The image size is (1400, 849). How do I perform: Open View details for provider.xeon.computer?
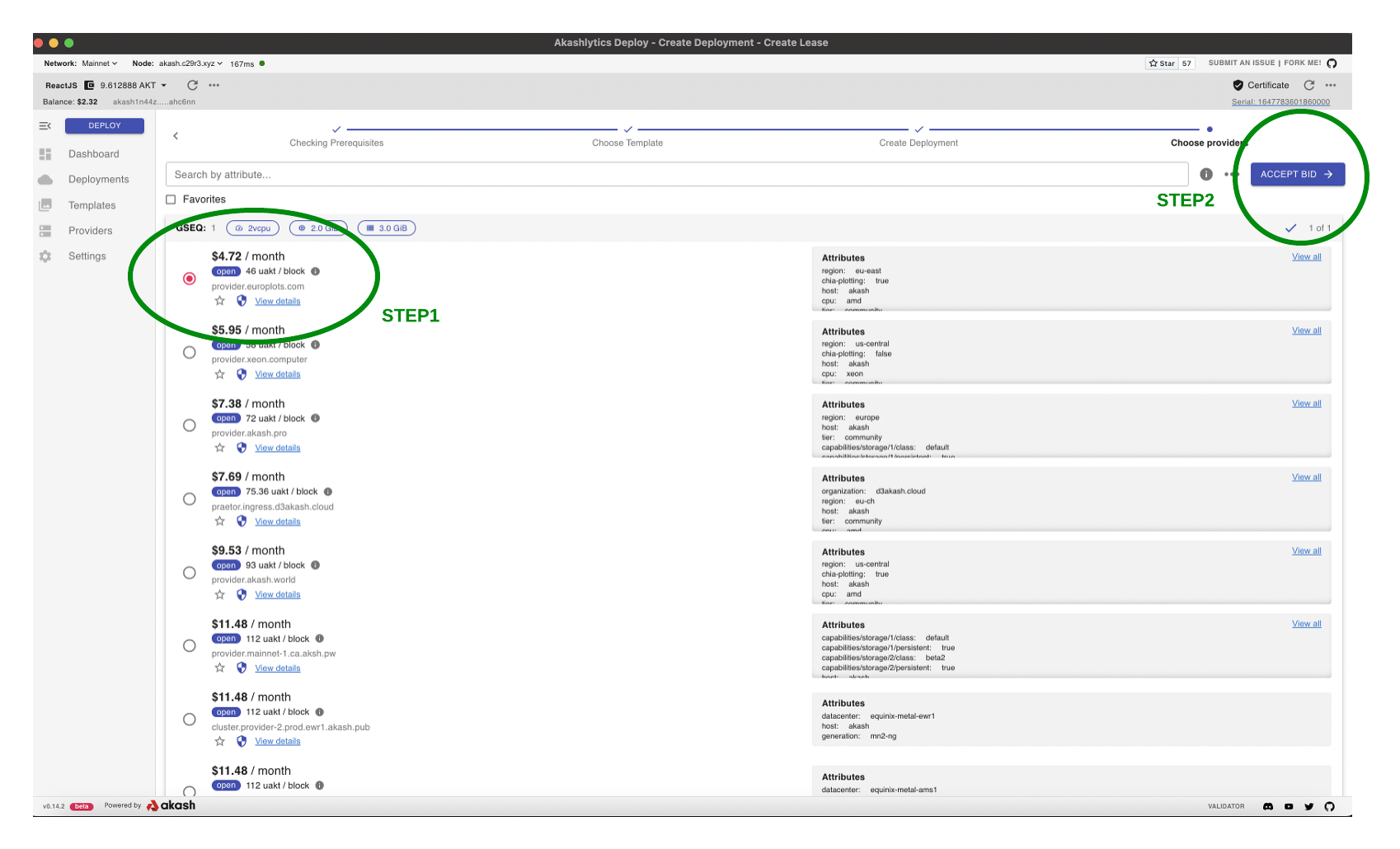click(x=278, y=374)
